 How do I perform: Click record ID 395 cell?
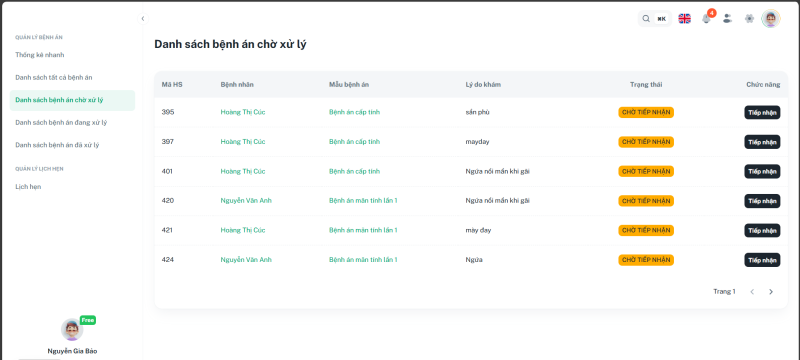coord(168,112)
